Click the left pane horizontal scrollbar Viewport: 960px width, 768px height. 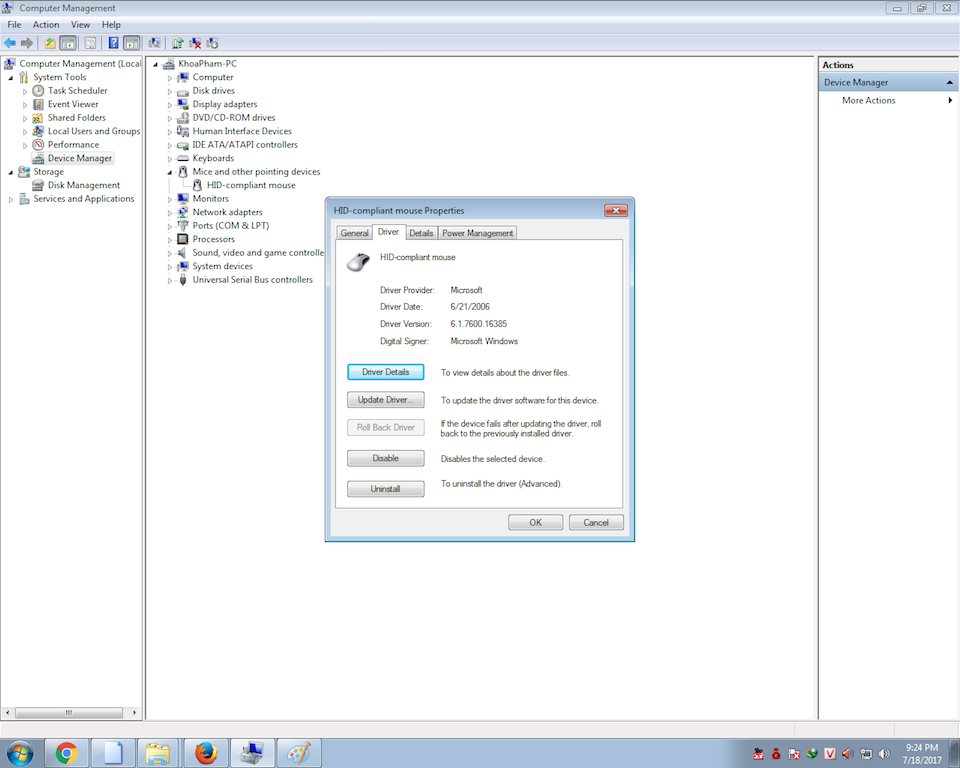coord(71,713)
